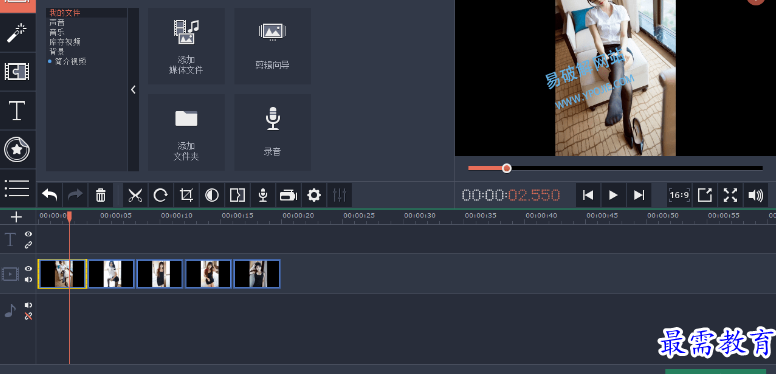Click the preview seek bar handle
The width and height of the screenshot is (782, 374).
point(507,169)
